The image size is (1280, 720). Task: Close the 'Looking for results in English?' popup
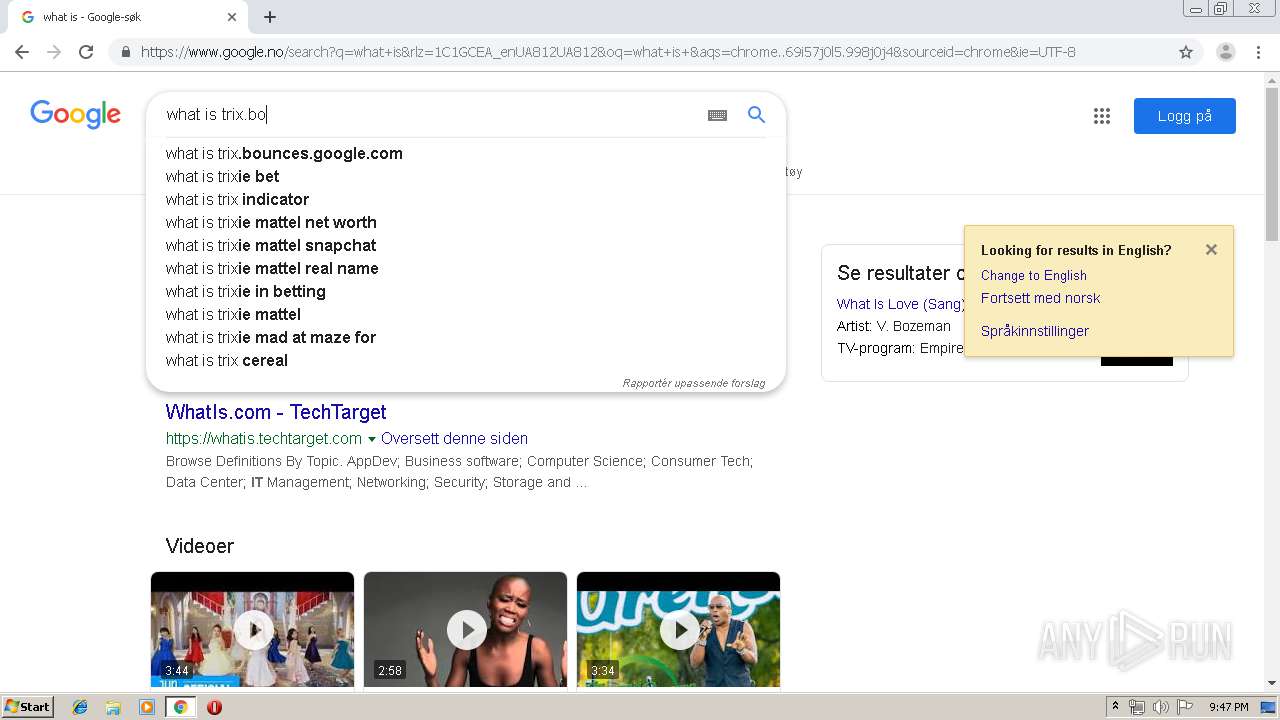[x=1211, y=250]
